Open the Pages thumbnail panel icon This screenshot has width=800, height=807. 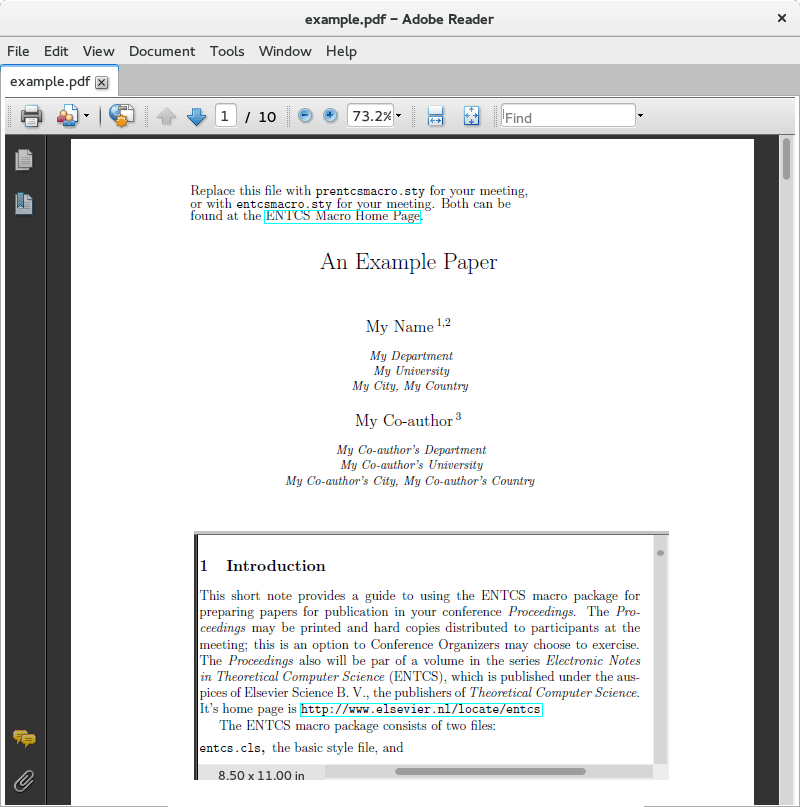click(24, 160)
